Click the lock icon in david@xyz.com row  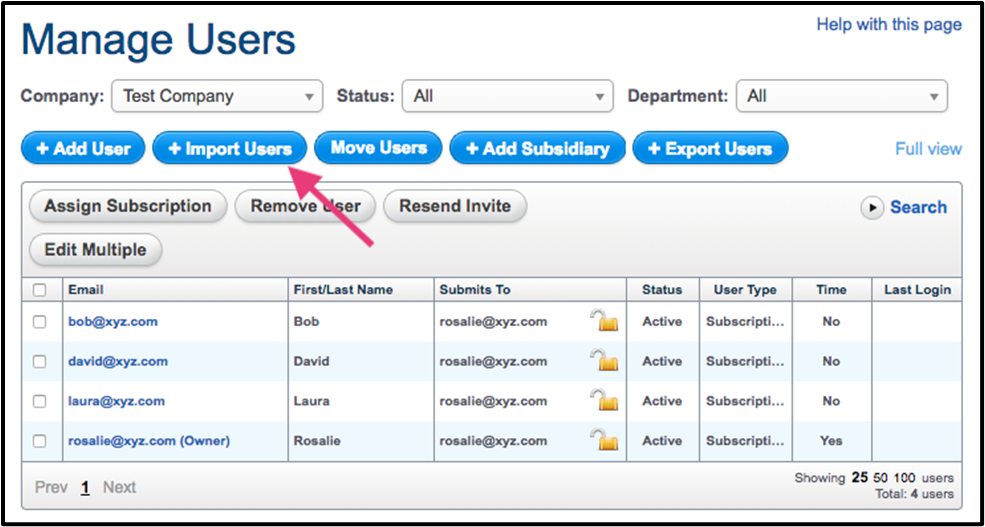(604, 361)
